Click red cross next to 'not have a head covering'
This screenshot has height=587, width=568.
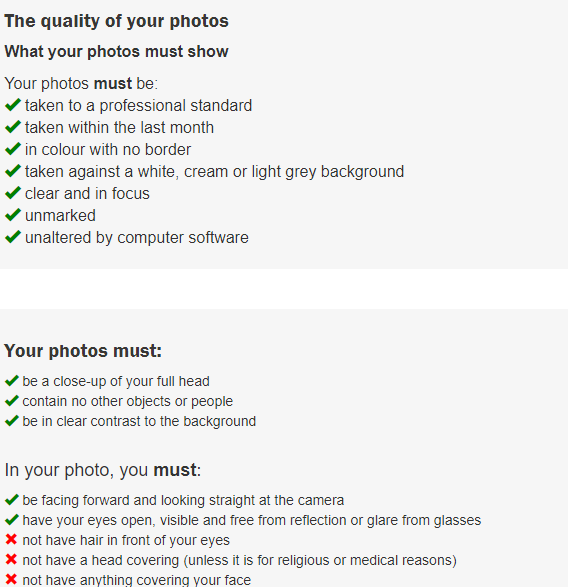tap(11, 559)
